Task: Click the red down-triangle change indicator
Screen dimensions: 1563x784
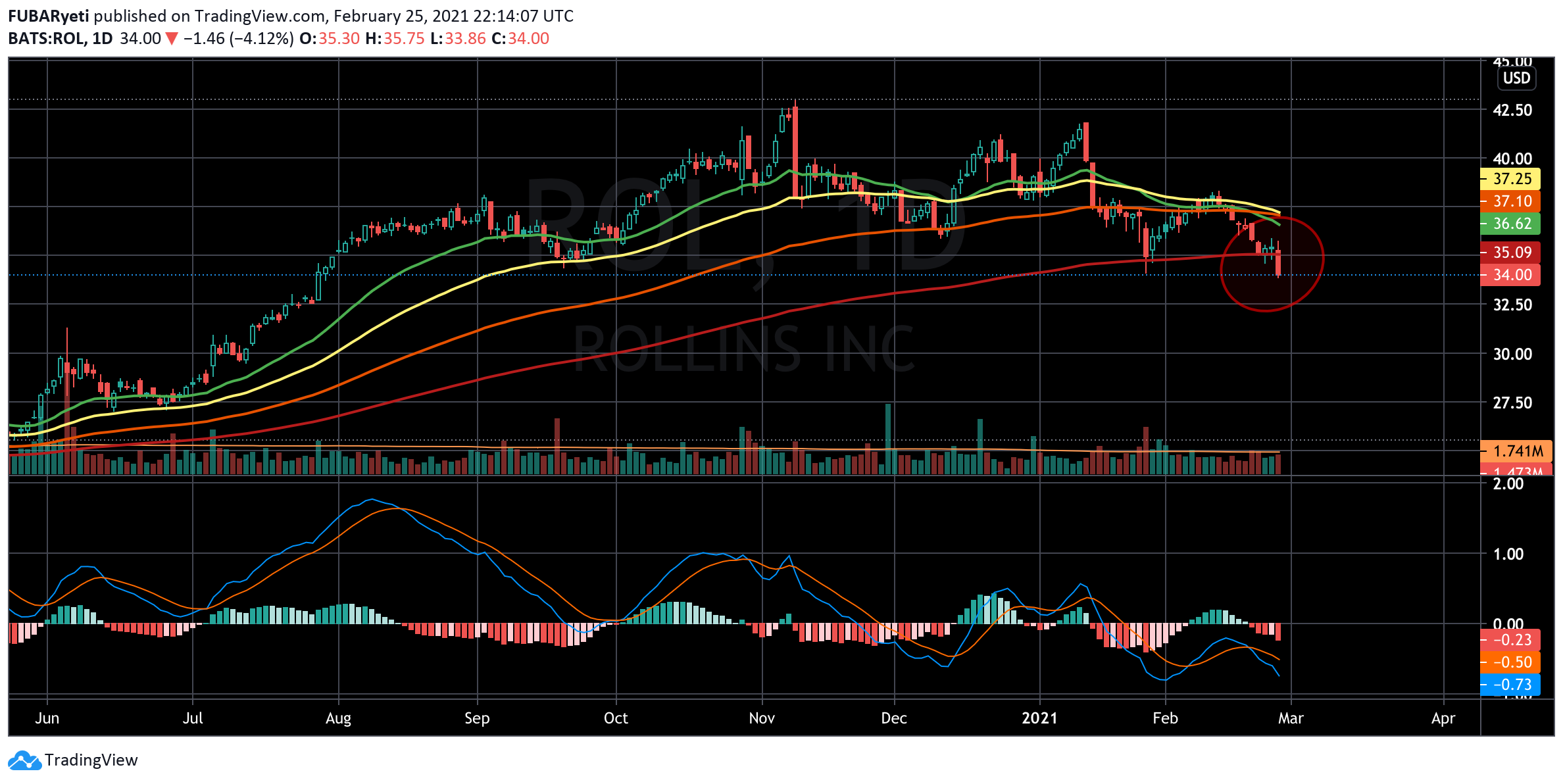Action: pos(172,39)
